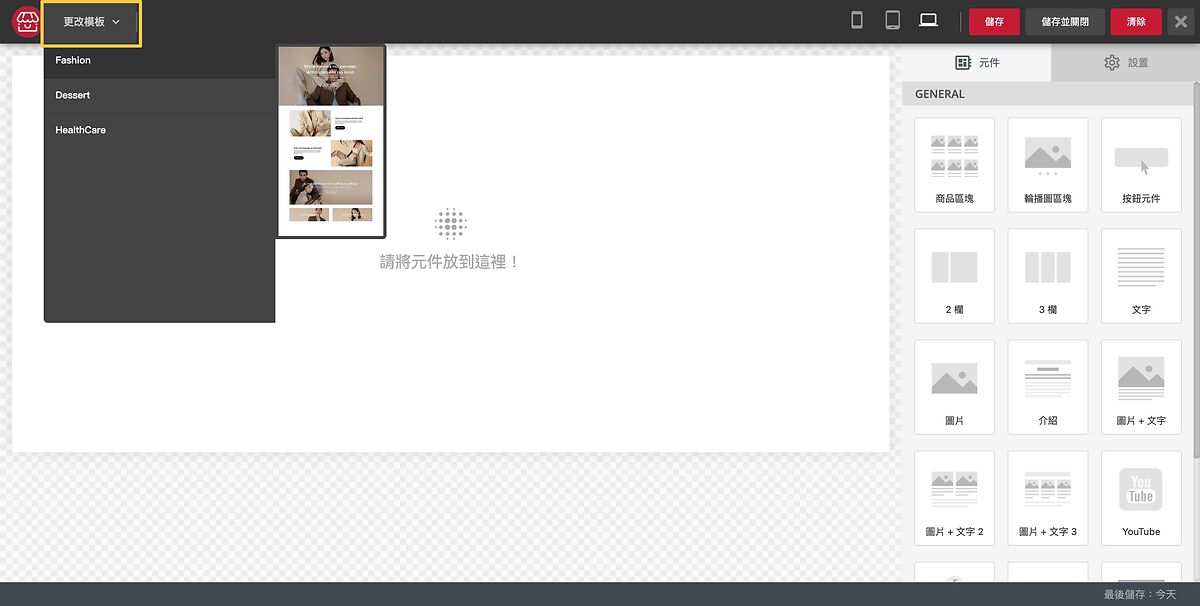Switch to the 設置 settings tab

(1126, 63)
